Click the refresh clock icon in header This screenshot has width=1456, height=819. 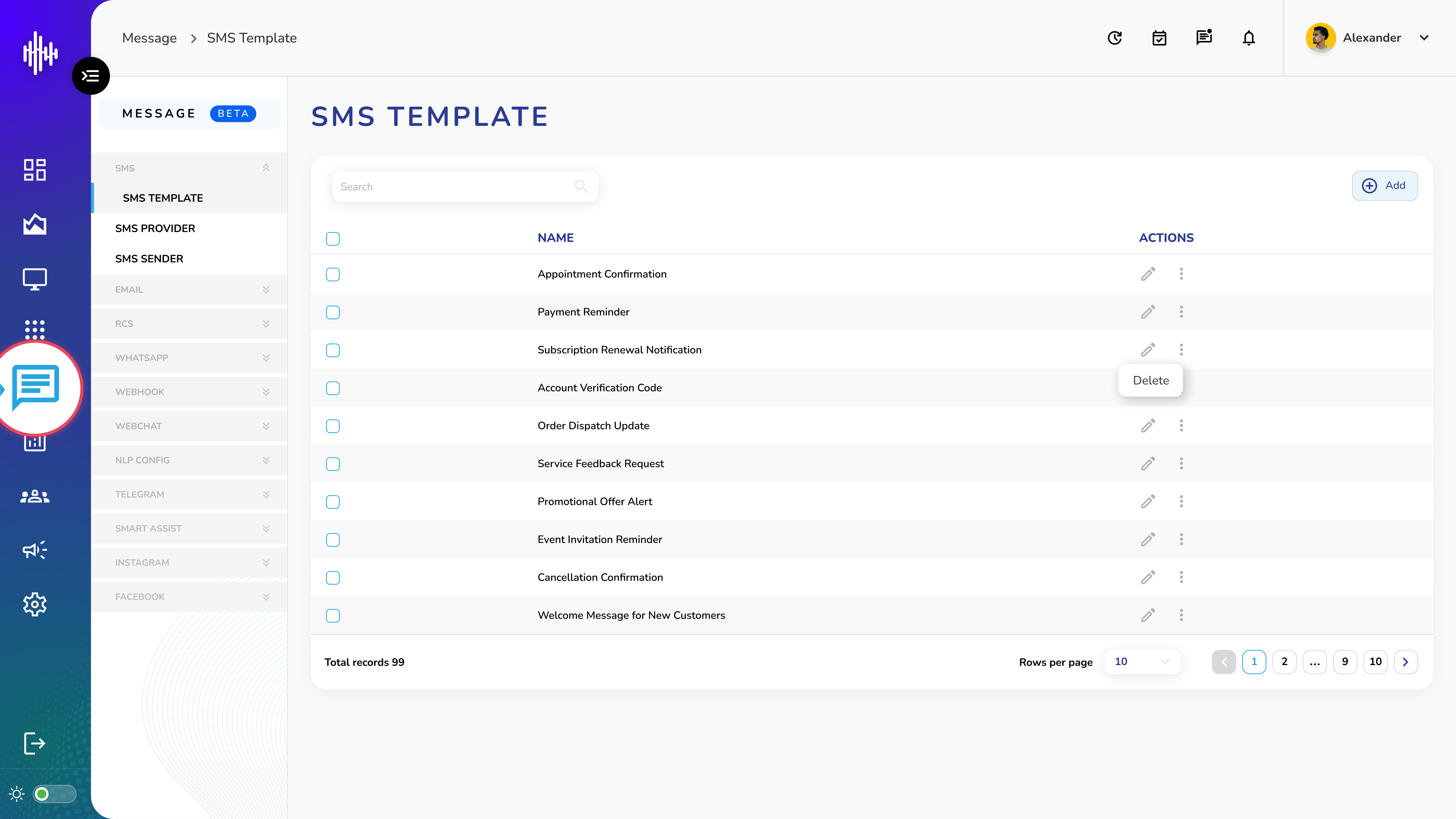point(1114,38)
